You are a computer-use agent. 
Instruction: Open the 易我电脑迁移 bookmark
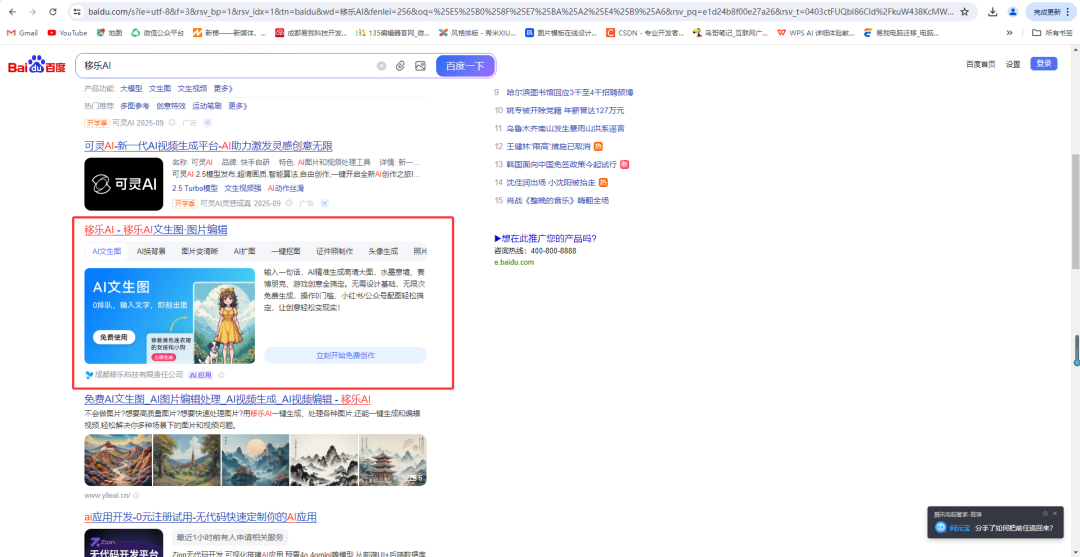coord(901,32)
